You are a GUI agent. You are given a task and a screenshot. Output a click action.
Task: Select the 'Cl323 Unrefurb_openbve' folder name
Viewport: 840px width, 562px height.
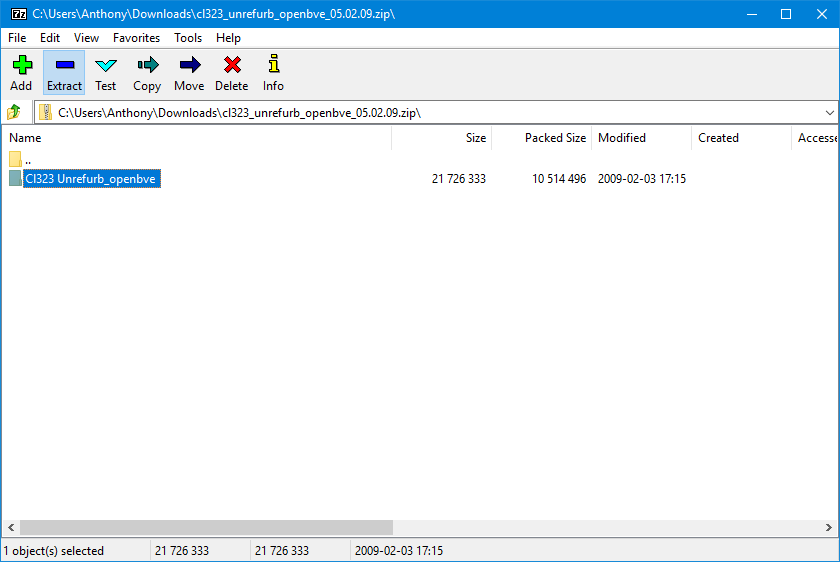(x=91, y=179)
